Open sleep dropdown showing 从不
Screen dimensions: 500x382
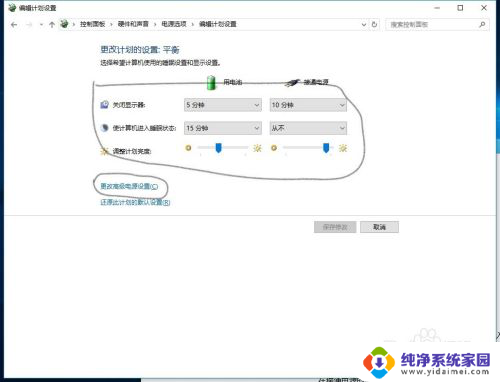coord(308,128)
